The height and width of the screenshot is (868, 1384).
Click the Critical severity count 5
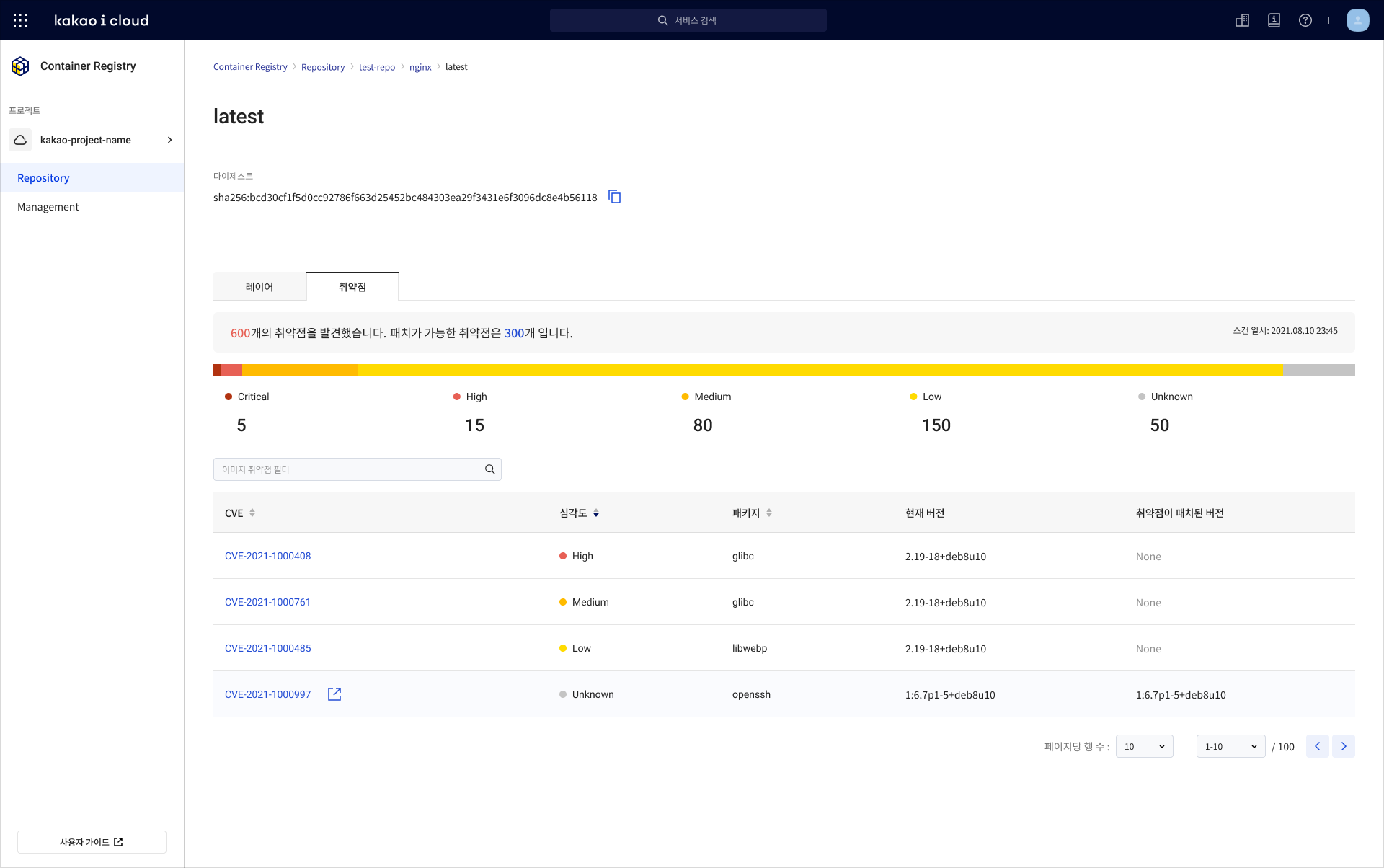[x=241, y=425]
